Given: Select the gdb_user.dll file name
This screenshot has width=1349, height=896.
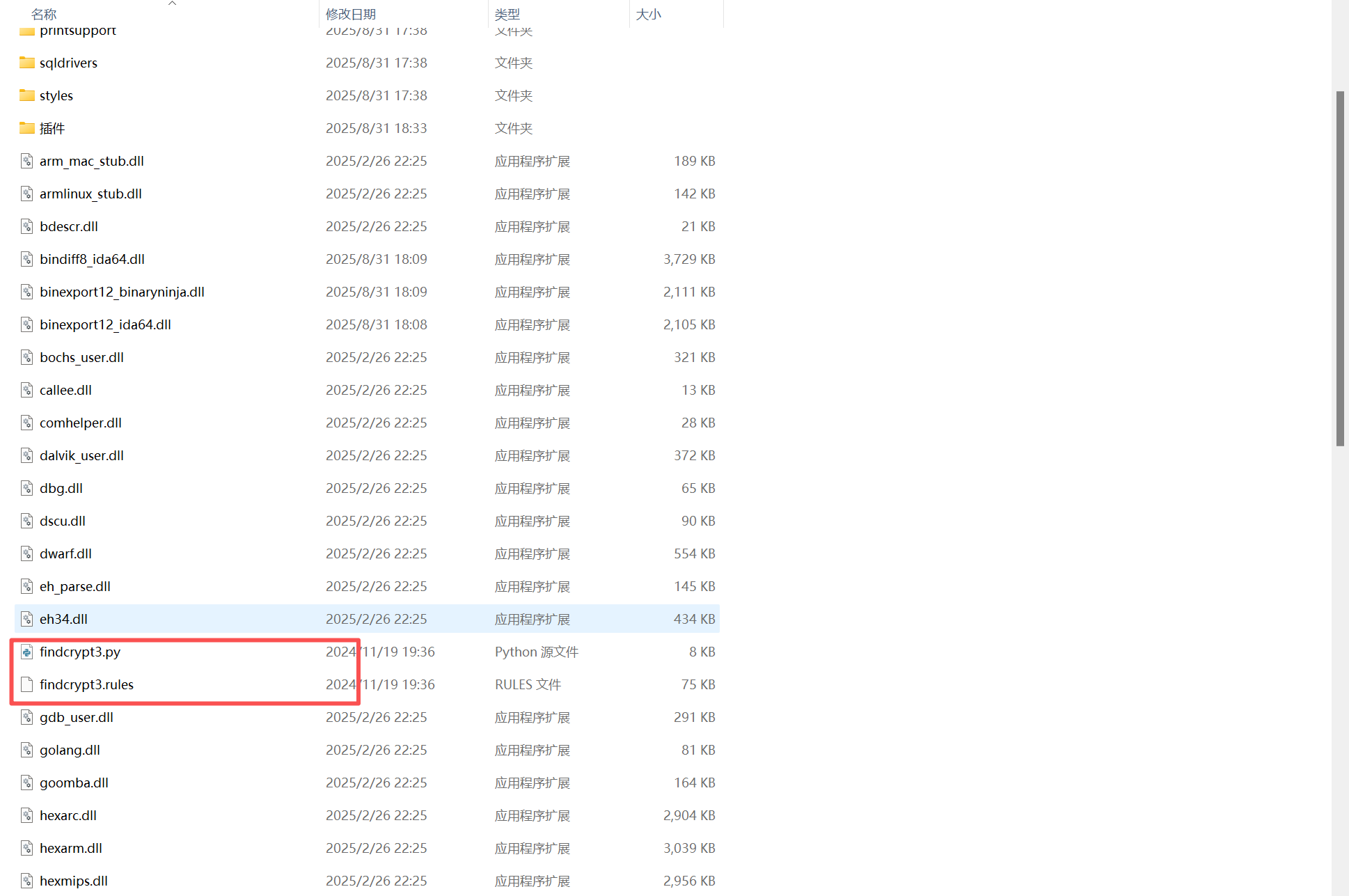Looking at the screenshot, I should [x=77, y=717].
